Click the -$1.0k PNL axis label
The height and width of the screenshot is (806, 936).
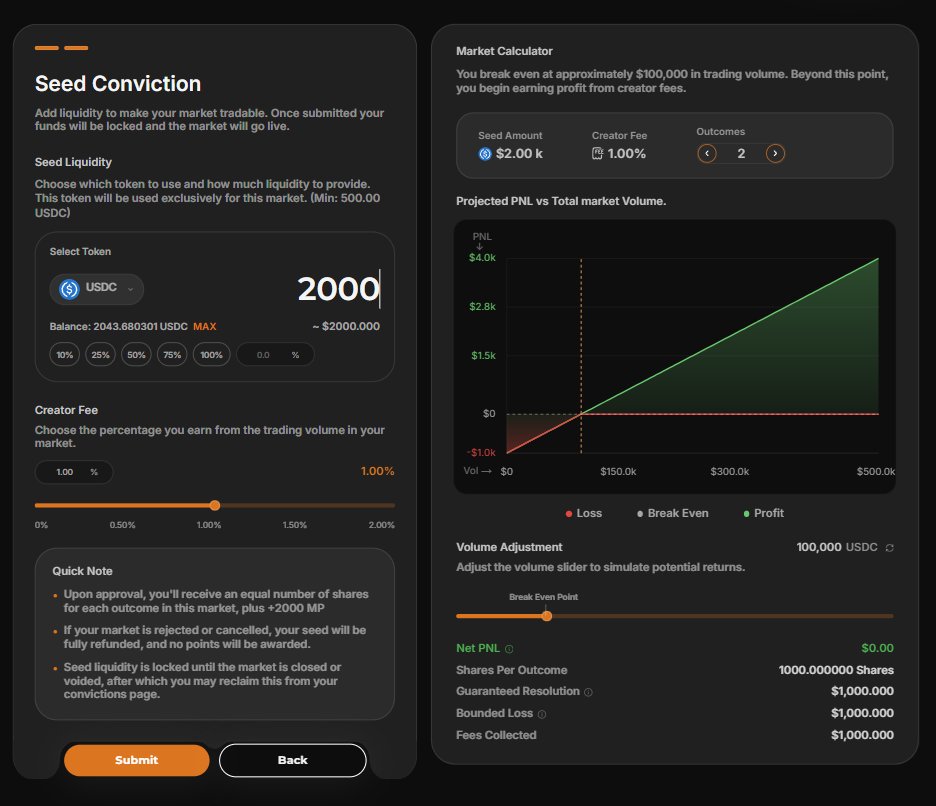click(x=481, y=453)
